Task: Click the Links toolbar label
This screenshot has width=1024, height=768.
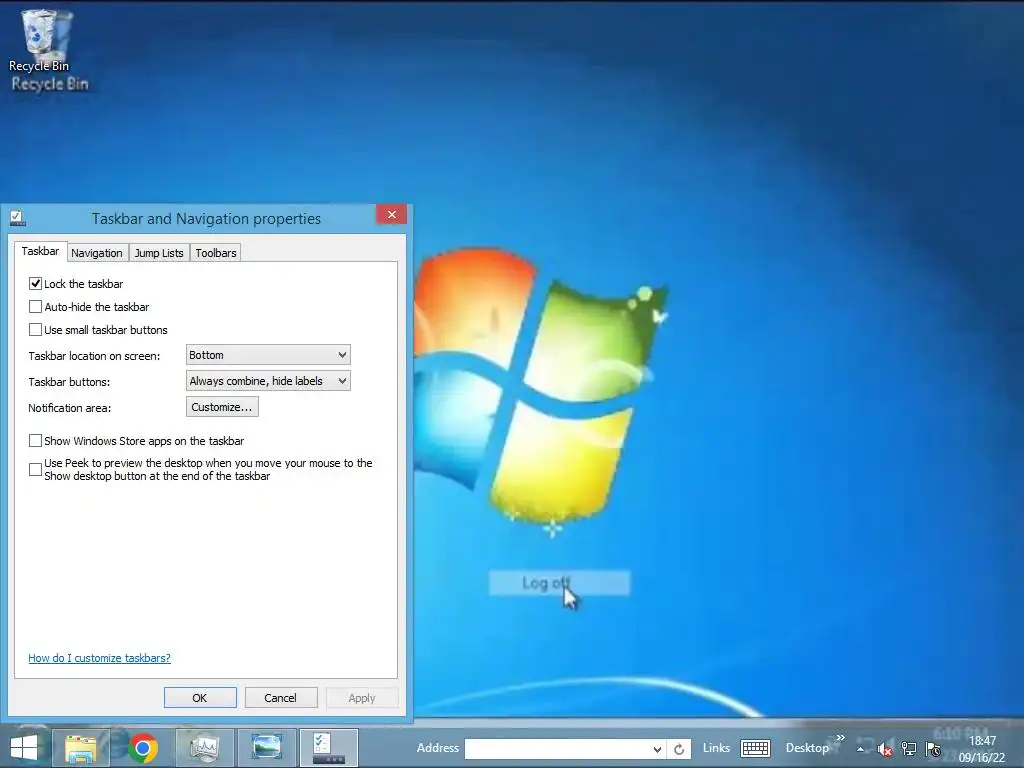Action: click(716, 748)
